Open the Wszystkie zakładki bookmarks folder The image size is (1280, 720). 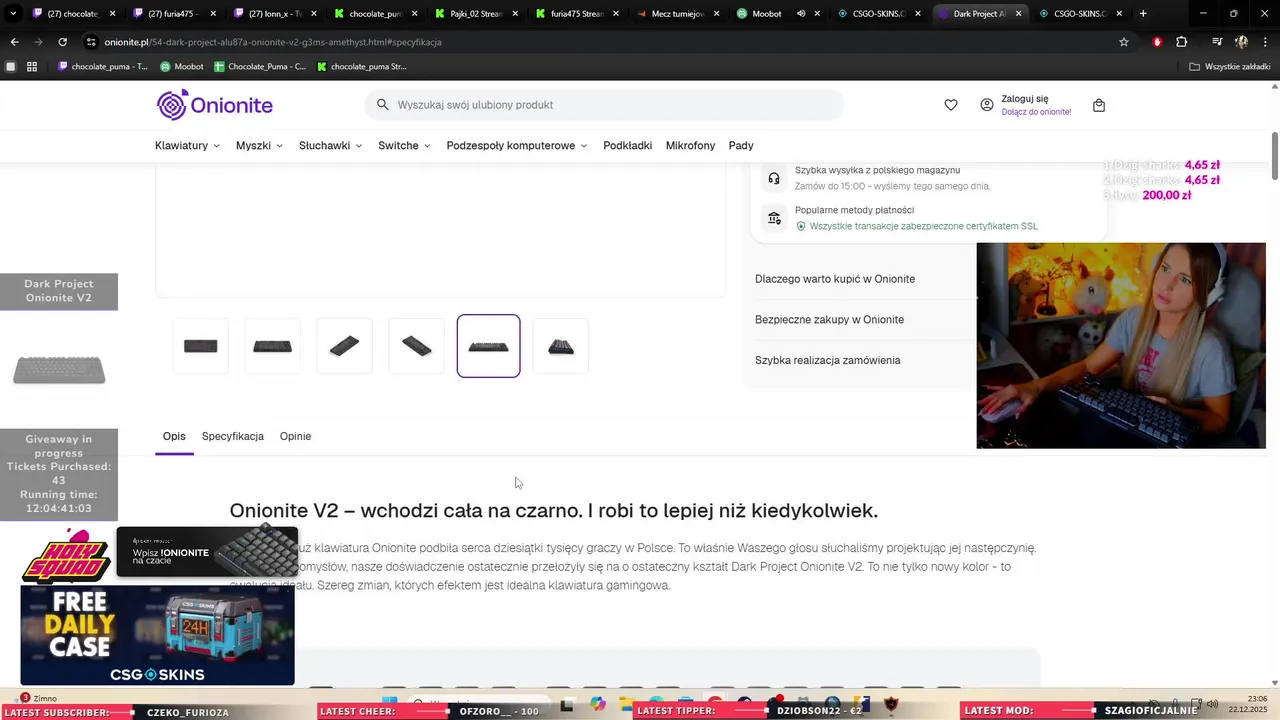coord(1231,67)
